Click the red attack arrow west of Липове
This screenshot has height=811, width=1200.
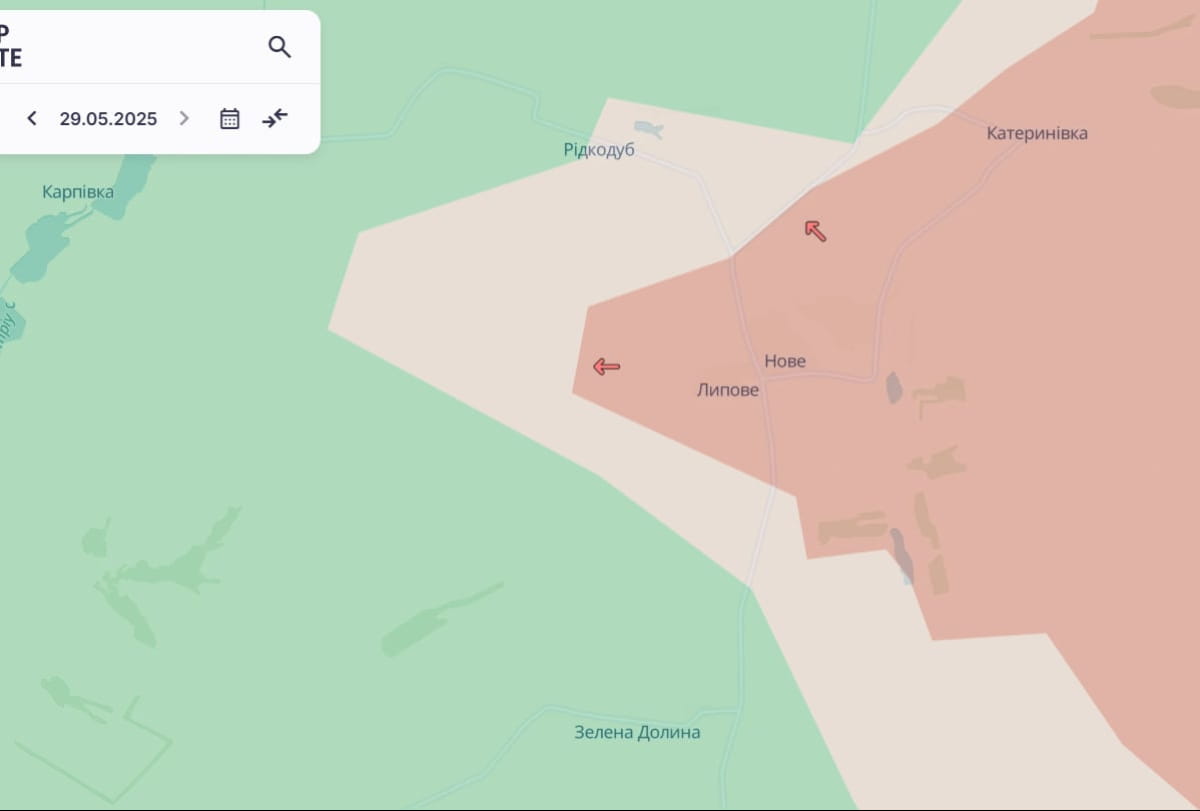point(607,367)
